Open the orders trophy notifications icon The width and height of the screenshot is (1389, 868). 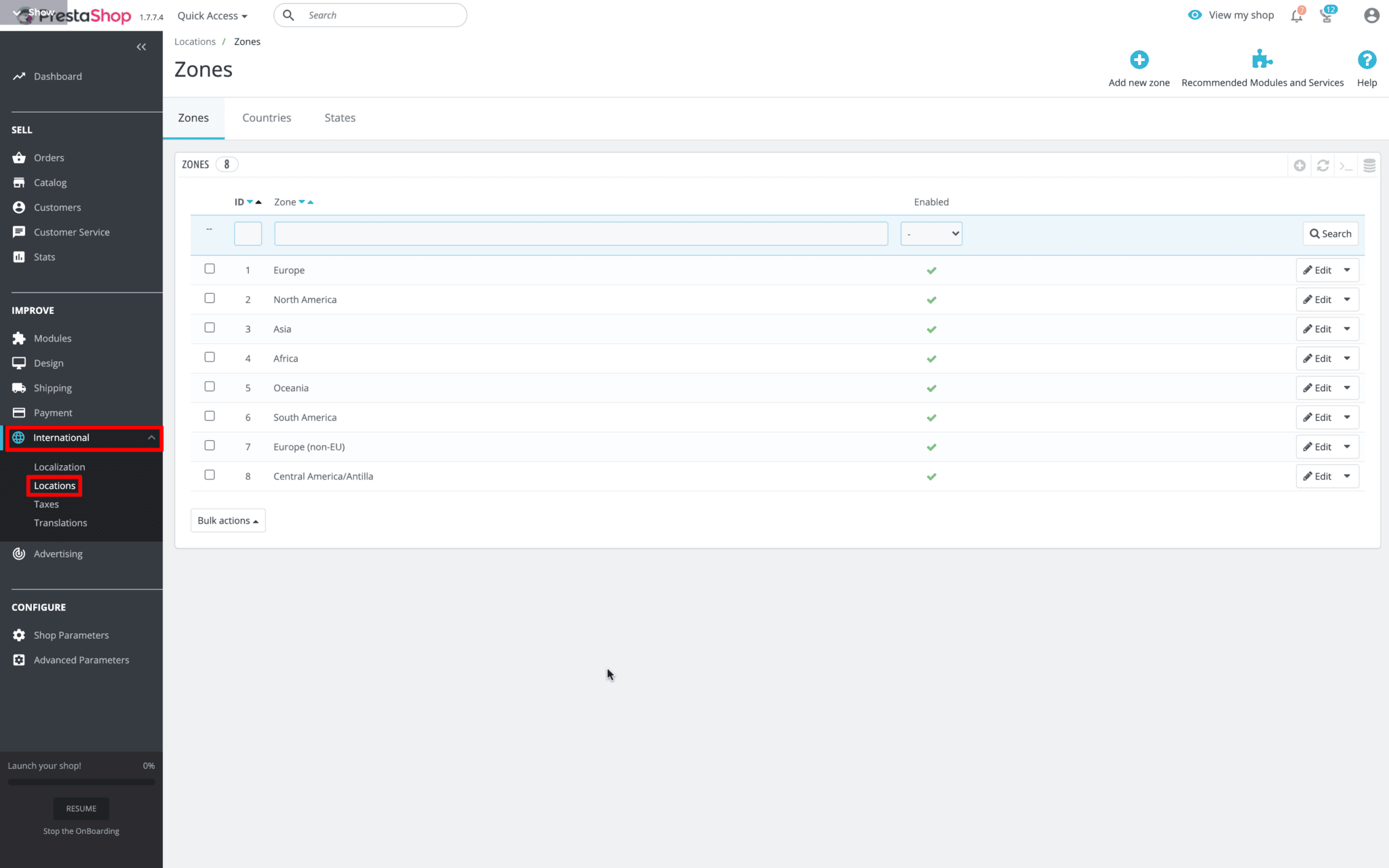(x=1327, y=16)
